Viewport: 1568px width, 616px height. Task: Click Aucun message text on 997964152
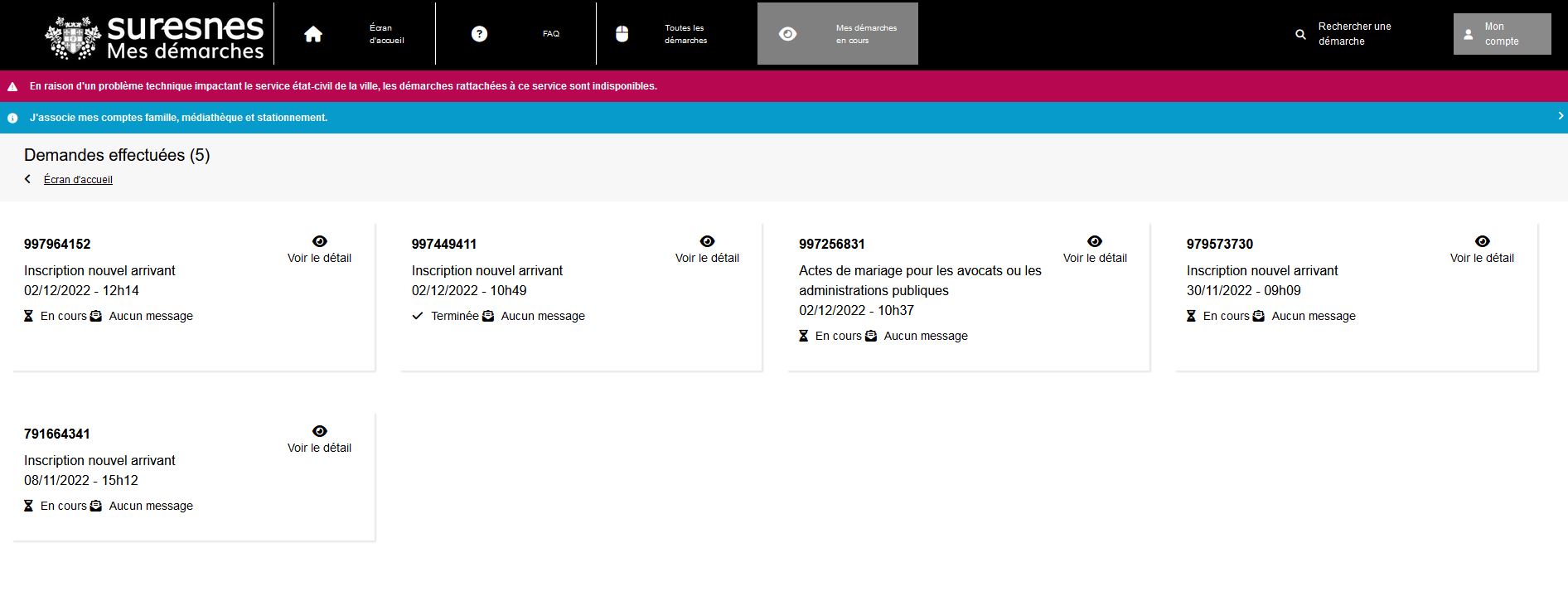pyautogui.click(x=151, y=316)
